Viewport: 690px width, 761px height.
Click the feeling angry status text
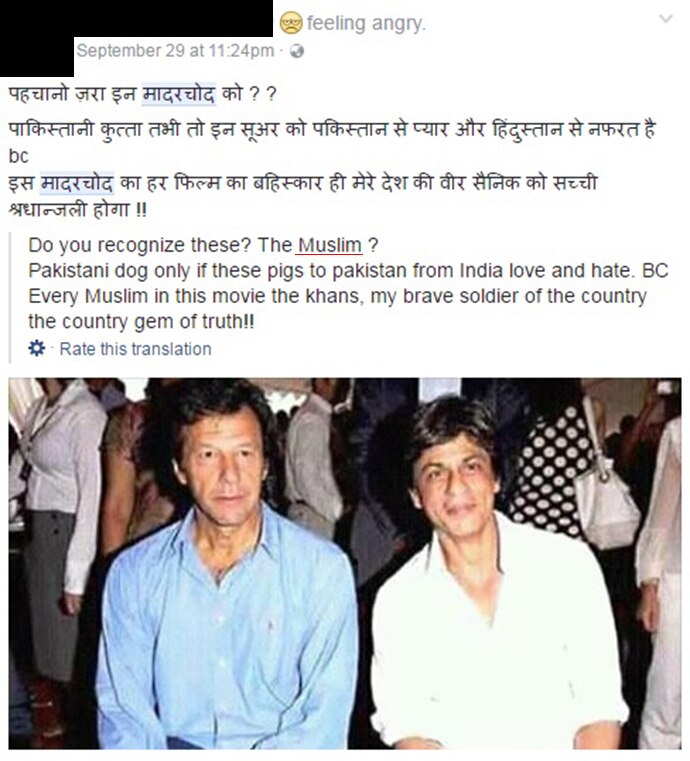click(365, 23)
